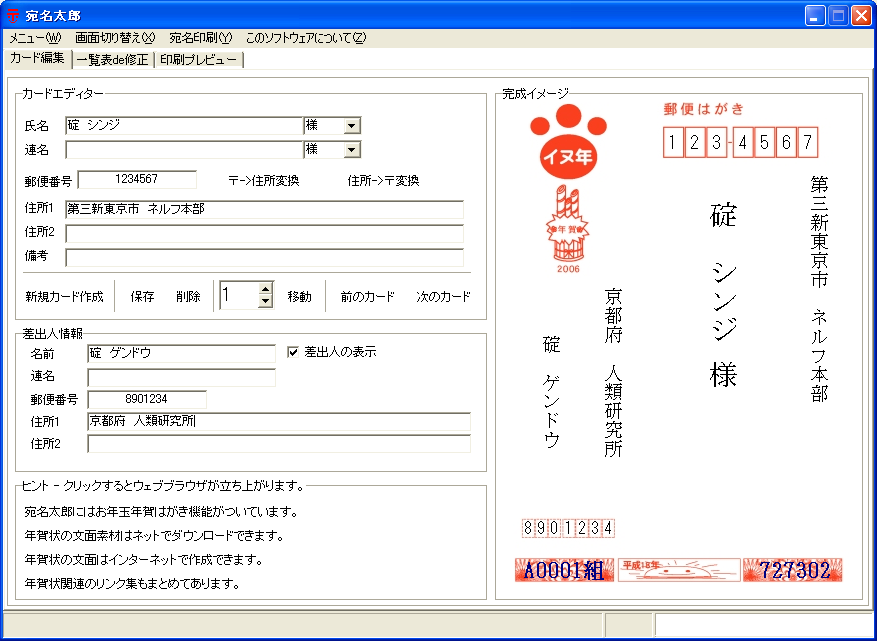Increase the card number with up arrow
Image resolution: width=877 pixels, height=641 pixels.
pos(266,289)
